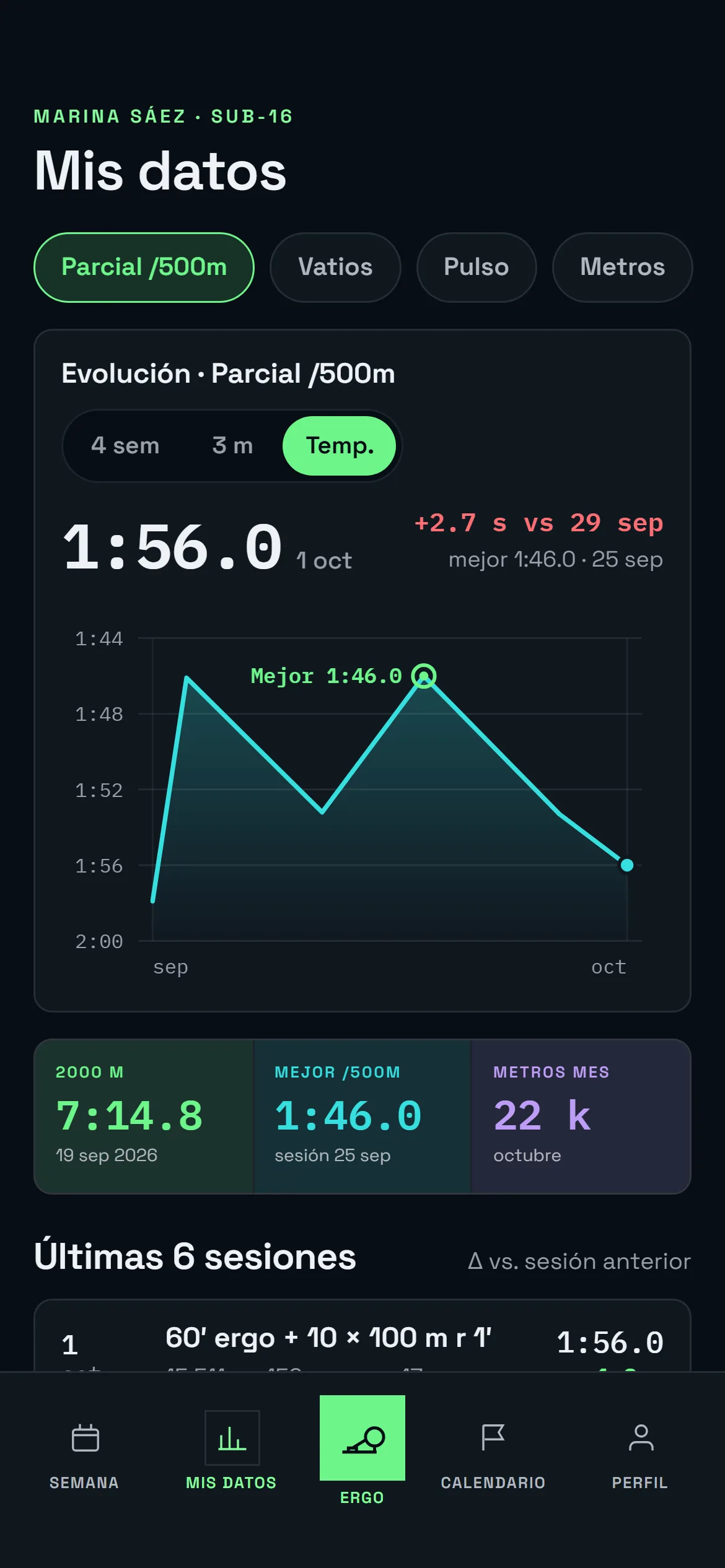Switch metric to Vatios
Viewport: 725px width, 1568px height.
click(x=335, y=268)
